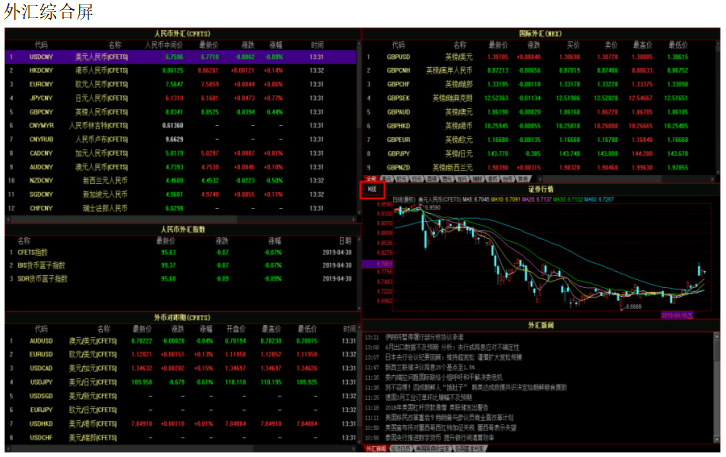Click the K线 chart type button

pos(372,189)
